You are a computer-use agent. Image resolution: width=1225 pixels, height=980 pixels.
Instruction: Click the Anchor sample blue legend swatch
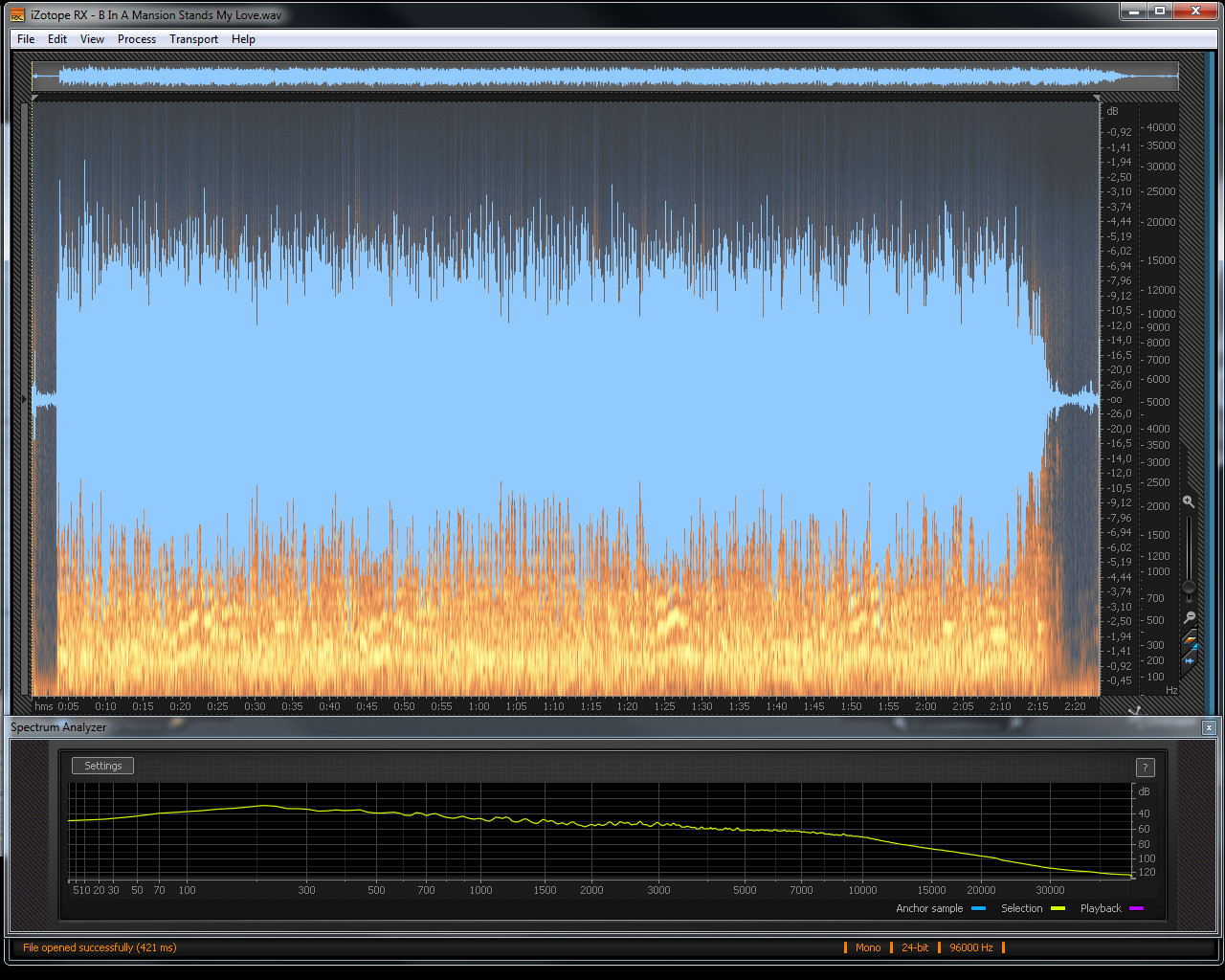click(x=978, y=908)
